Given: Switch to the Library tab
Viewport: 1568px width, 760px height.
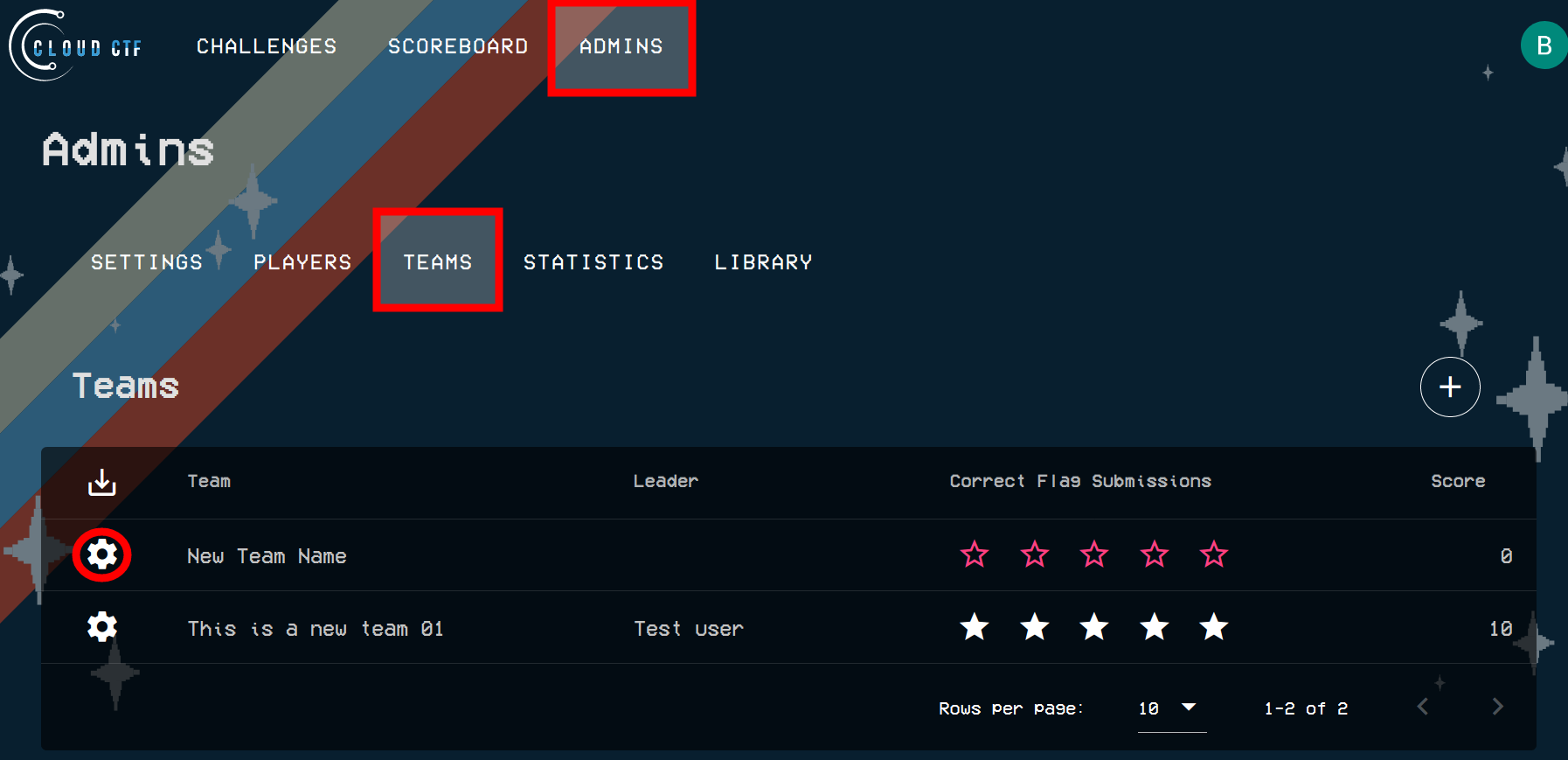Looking at the screenshot, I should (x=763, y=262).
